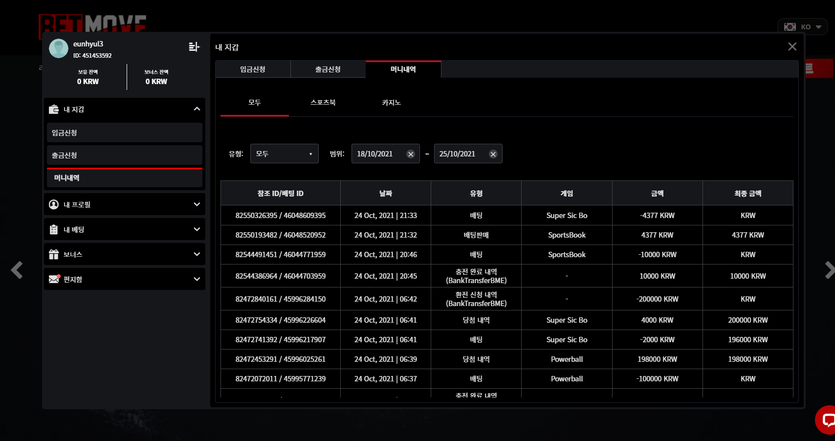This screenshot has width=835, height=441.
Task: Click the wallet icon for 내 지갑
Action: coord(54,109)
